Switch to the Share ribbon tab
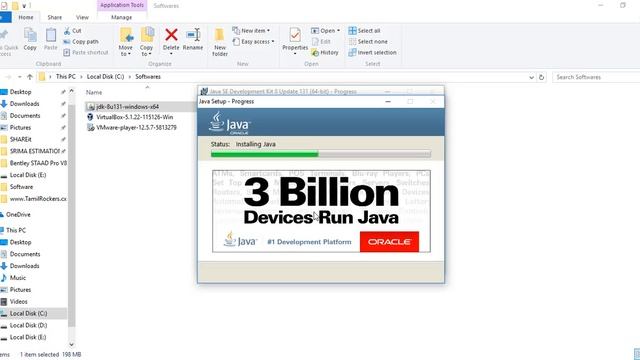Screen dimensions: 640x360 pyautogui.click(x=54, y=17)
